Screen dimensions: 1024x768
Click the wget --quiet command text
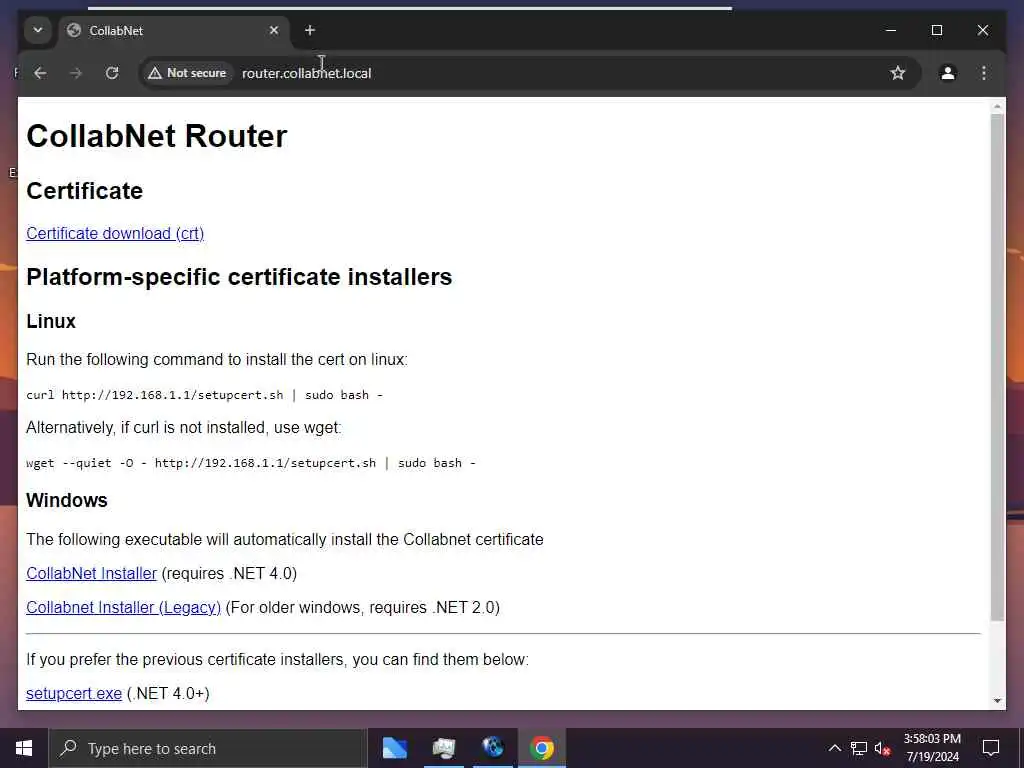pos(251,463)
